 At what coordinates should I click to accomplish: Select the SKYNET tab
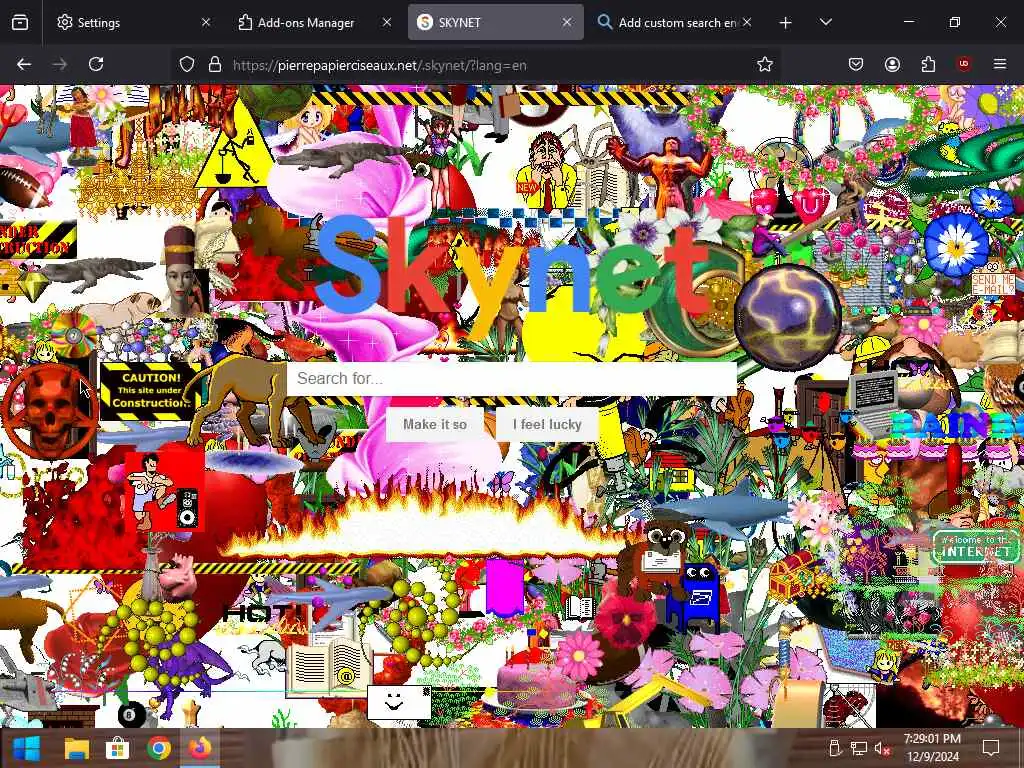pos(496,22)
